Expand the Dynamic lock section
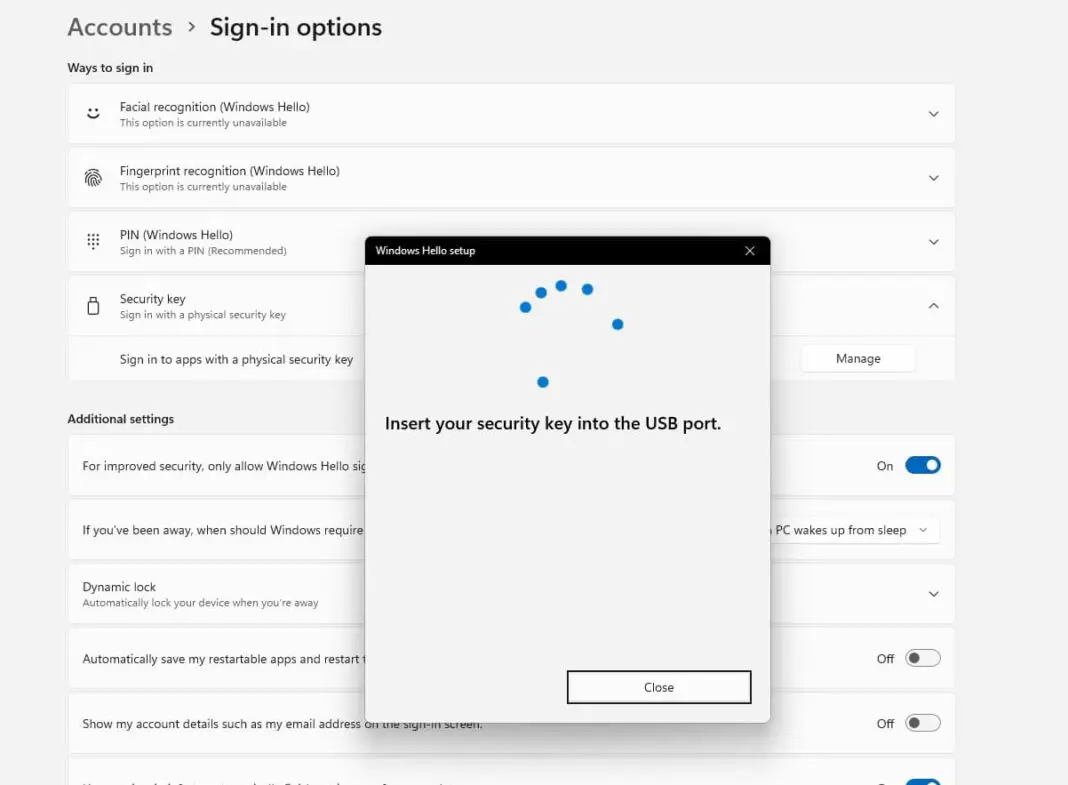 (933, 593)
